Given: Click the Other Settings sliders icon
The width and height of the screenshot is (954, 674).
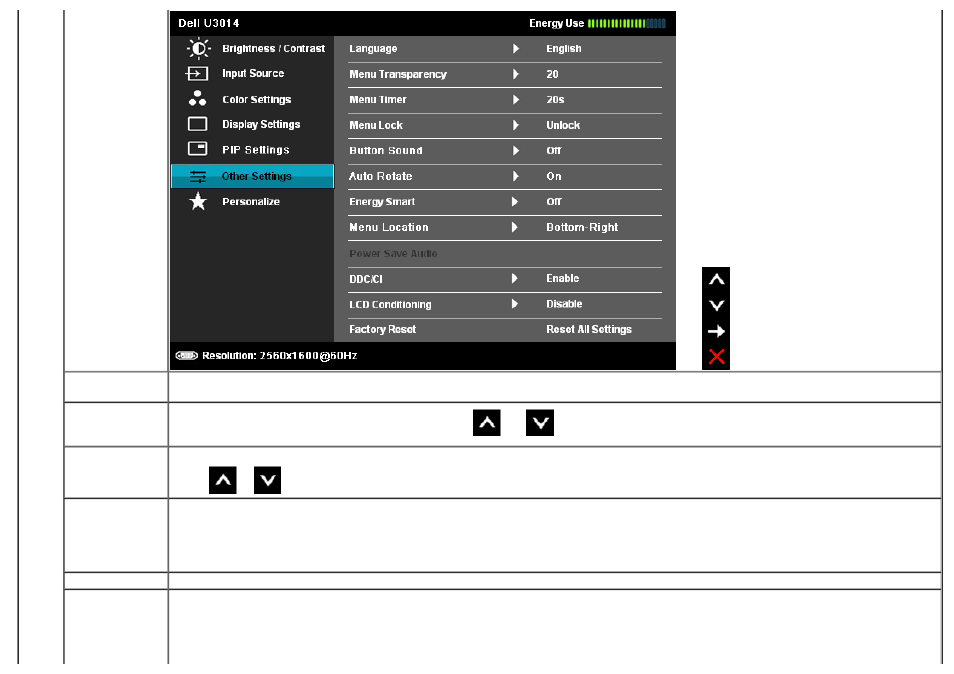Looking at the screenshot, I should coord(198,176).
